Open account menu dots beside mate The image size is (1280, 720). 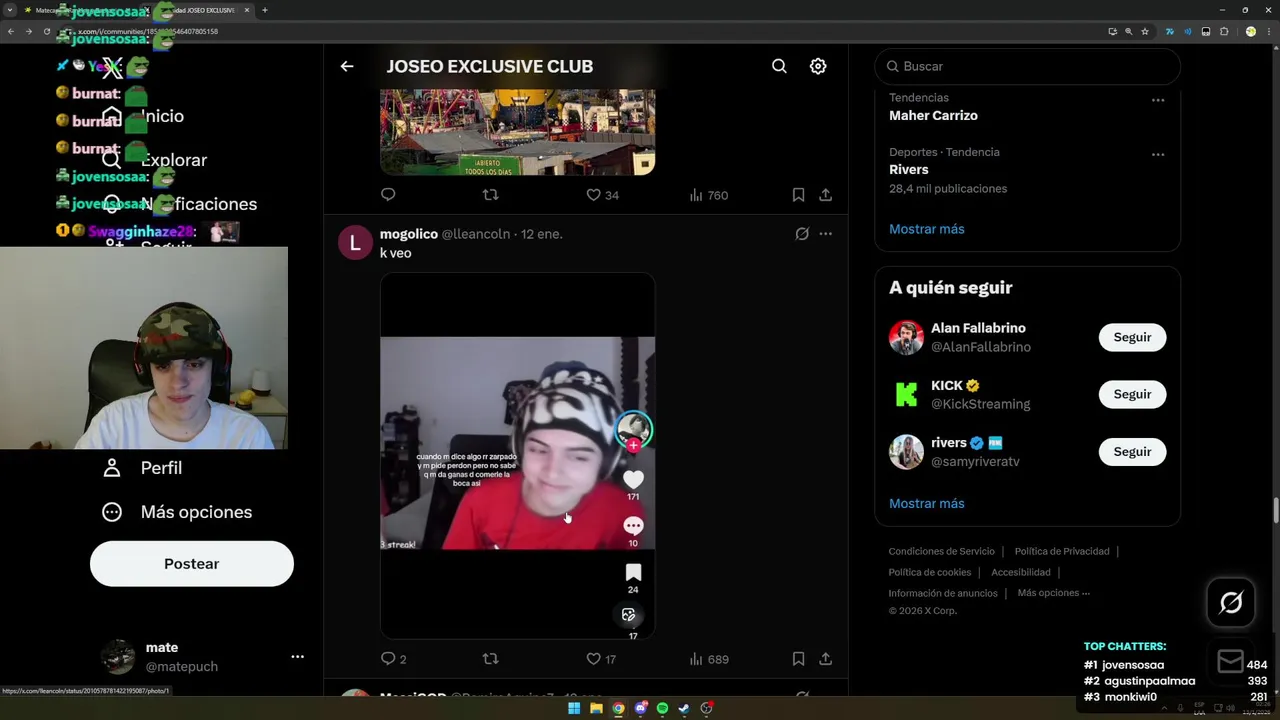coord(297,657)
